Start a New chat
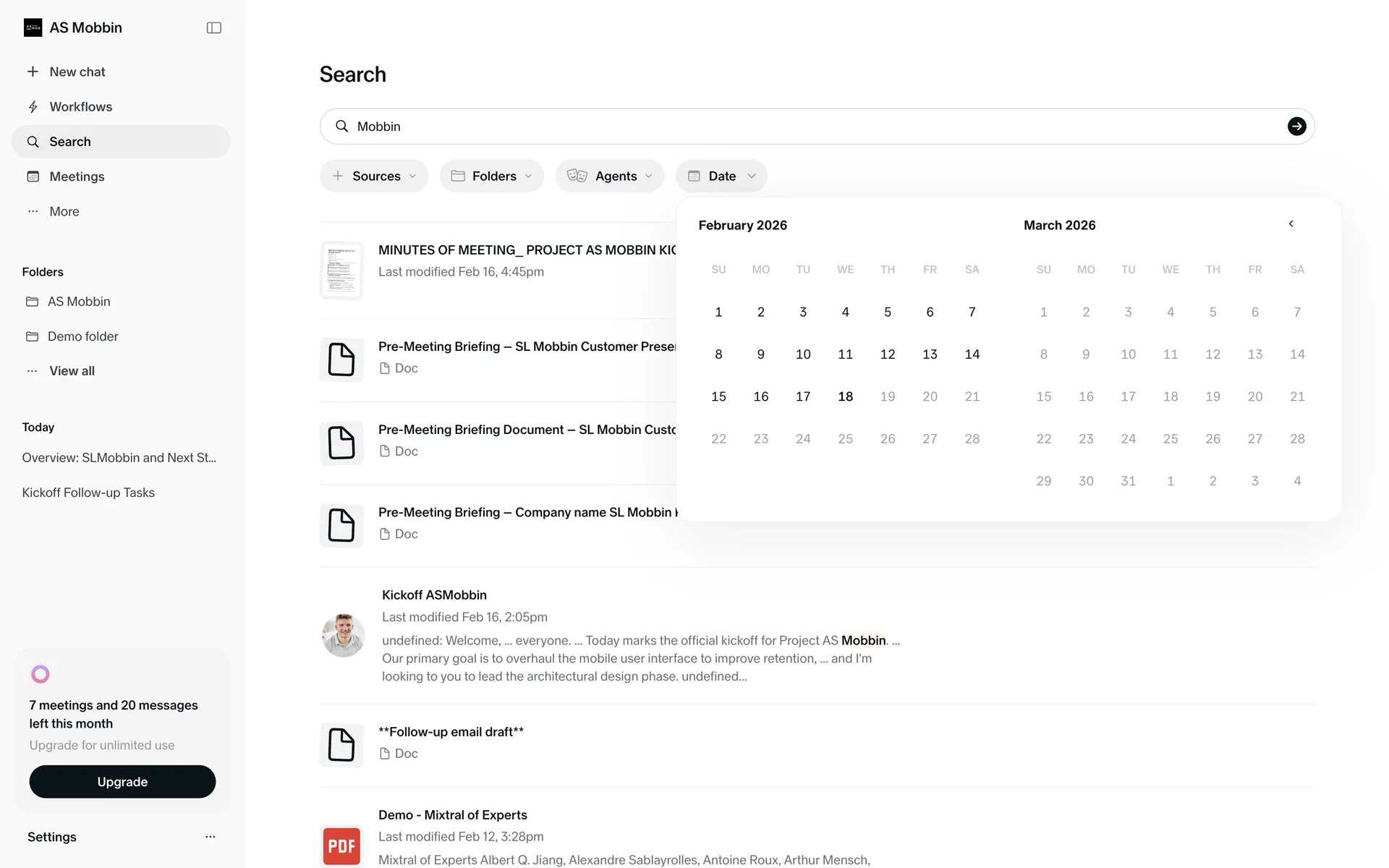This screenshot has width=1389, height=868. 77,72
